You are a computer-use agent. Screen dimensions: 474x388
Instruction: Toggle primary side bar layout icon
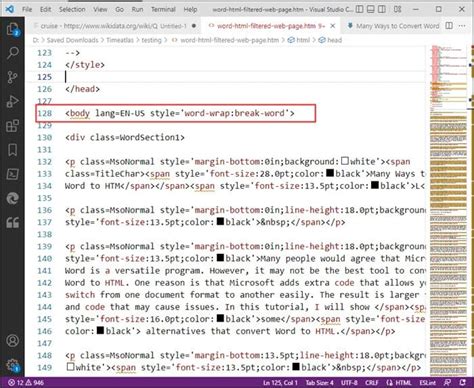tap(359, 9)
